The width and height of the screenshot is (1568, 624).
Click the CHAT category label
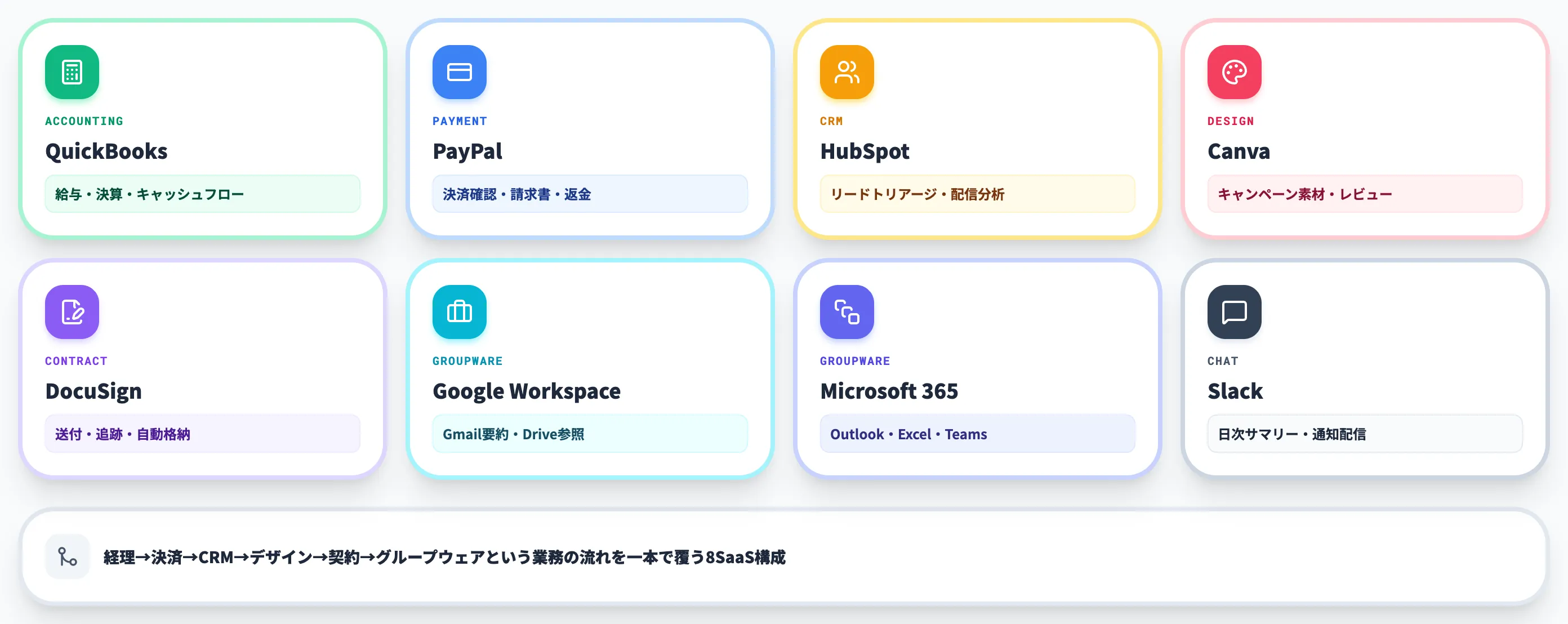[1223, 361]
